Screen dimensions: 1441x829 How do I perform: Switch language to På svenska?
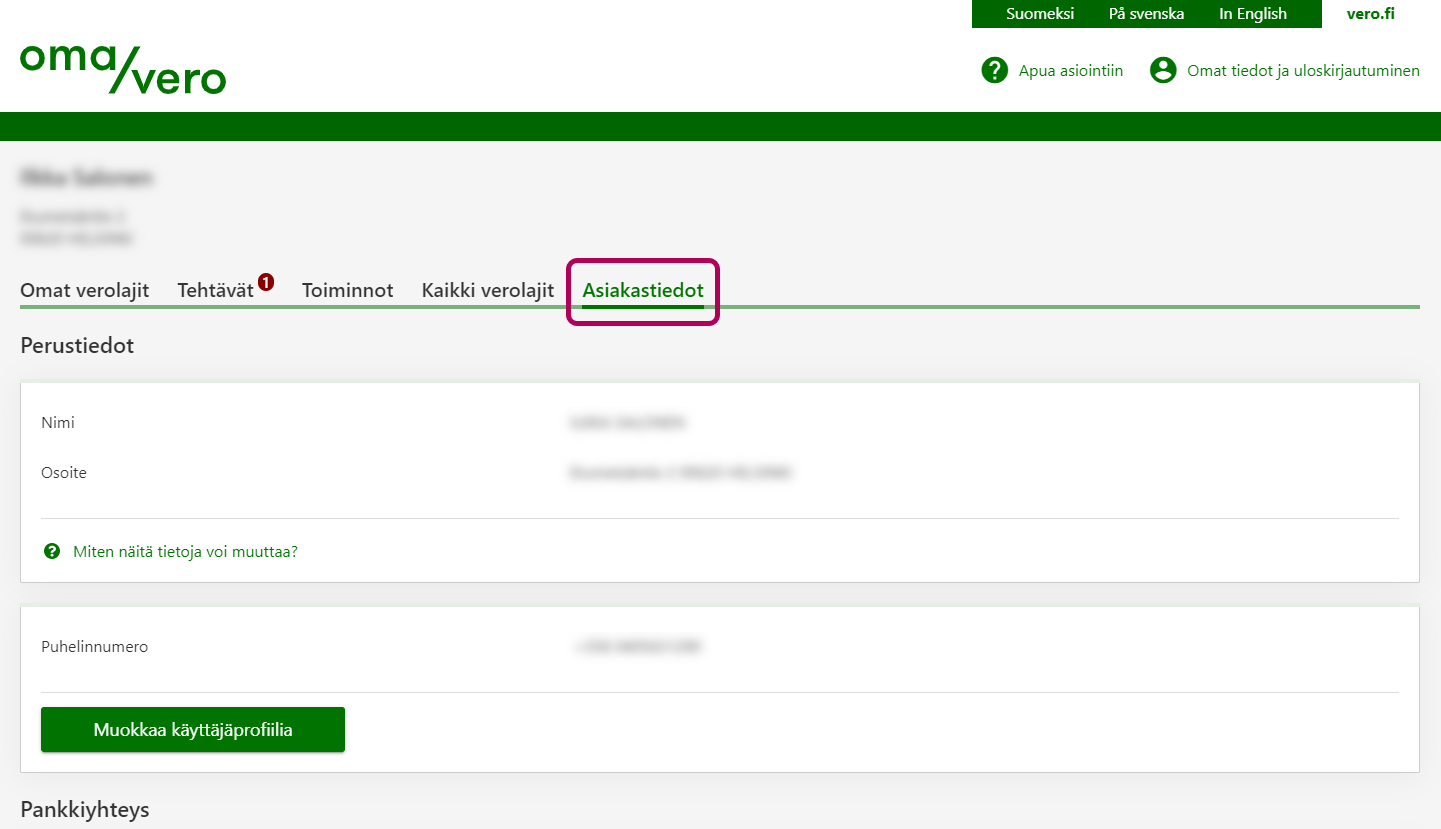(x=1146, y=14)
